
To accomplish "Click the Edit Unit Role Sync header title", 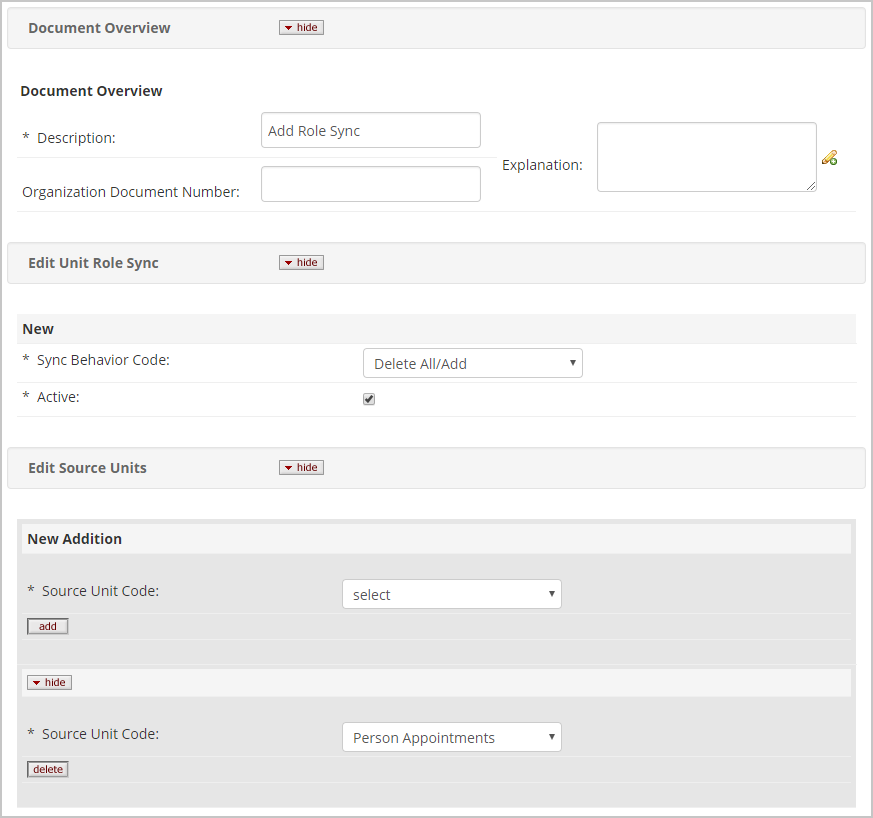I will 93,263.
